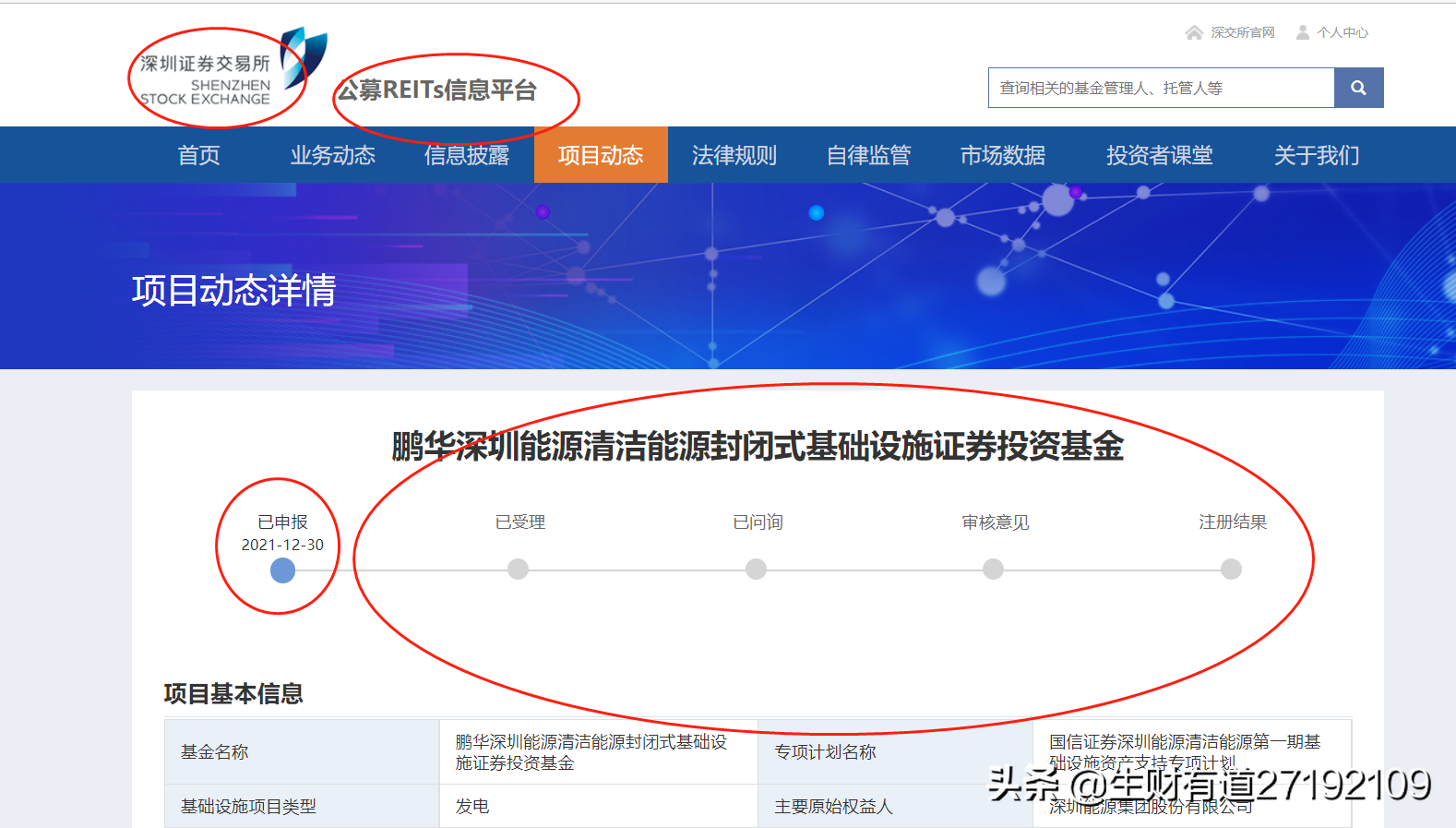Click the 审核意见 step label

[x=996, y=522]
